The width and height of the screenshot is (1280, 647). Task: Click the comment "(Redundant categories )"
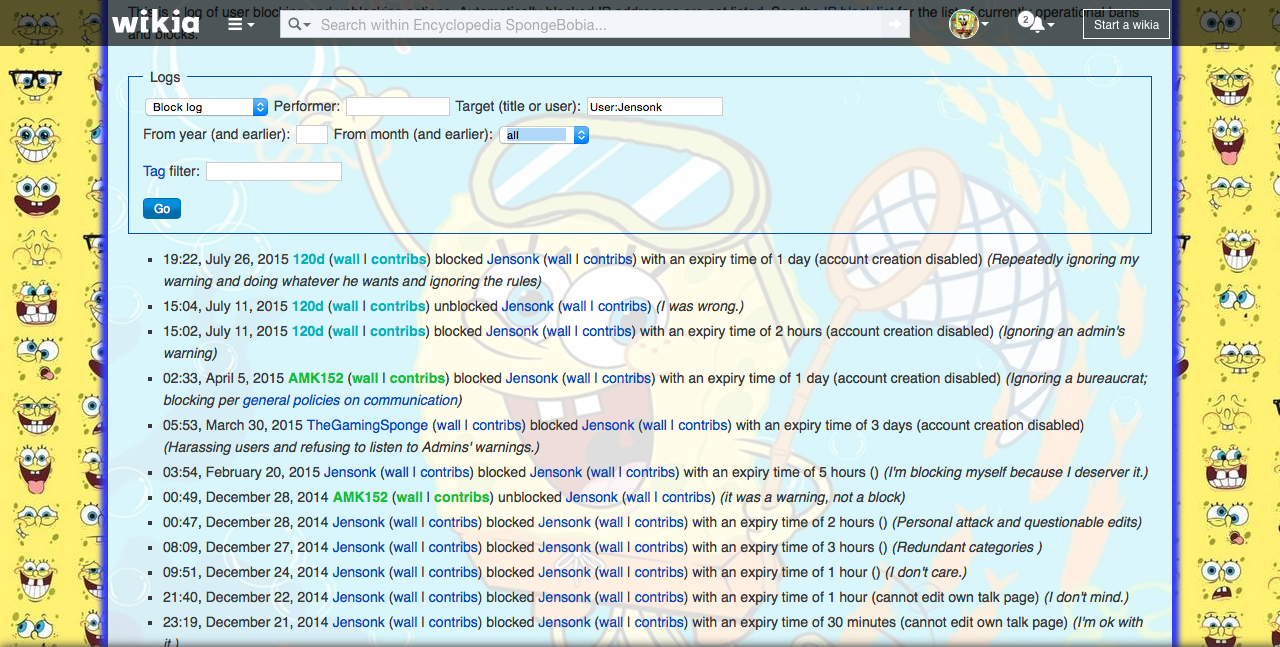click(967, 547)
